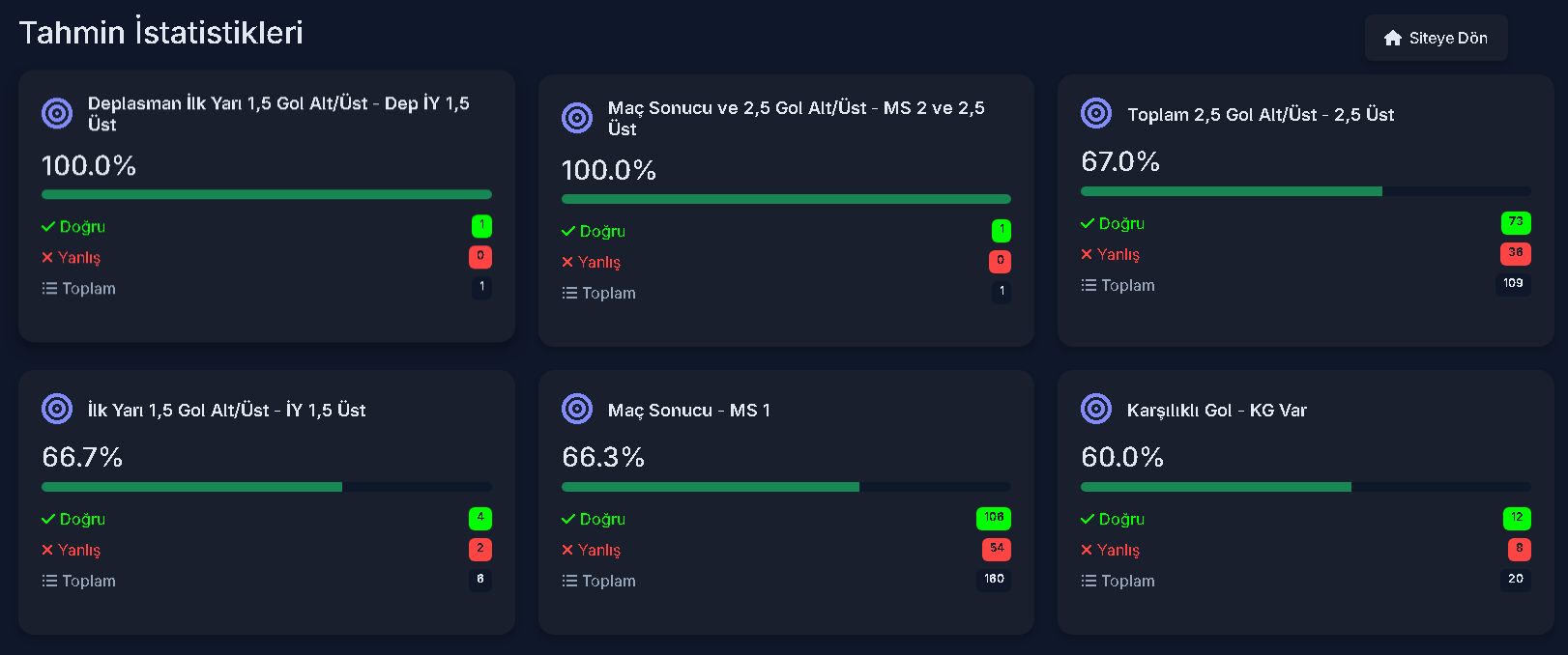Click the 60.0% progress bar in KG Var card
This screenshot has height=655, width=1568.
pyautogui.click(x=1306, y=487)
